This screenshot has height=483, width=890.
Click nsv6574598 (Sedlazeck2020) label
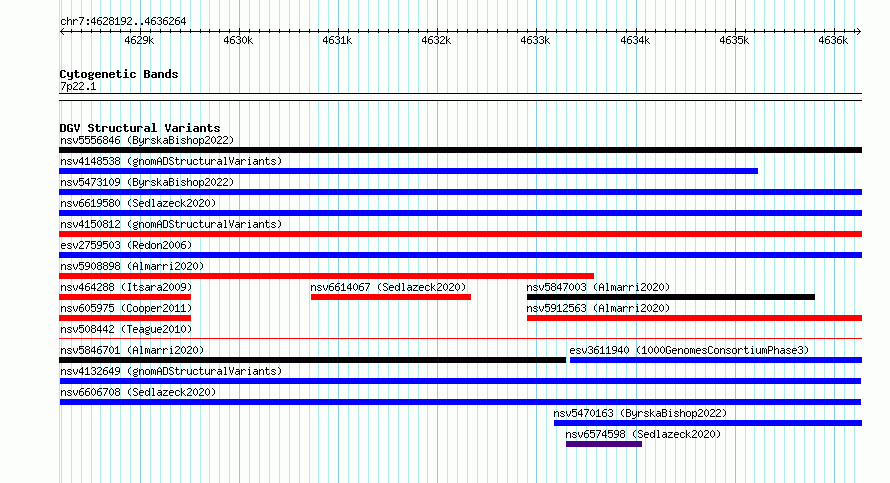643,434
